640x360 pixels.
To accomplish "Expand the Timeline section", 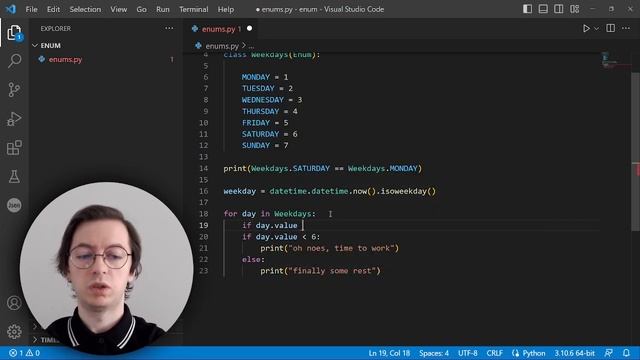I will click(46, 340).
